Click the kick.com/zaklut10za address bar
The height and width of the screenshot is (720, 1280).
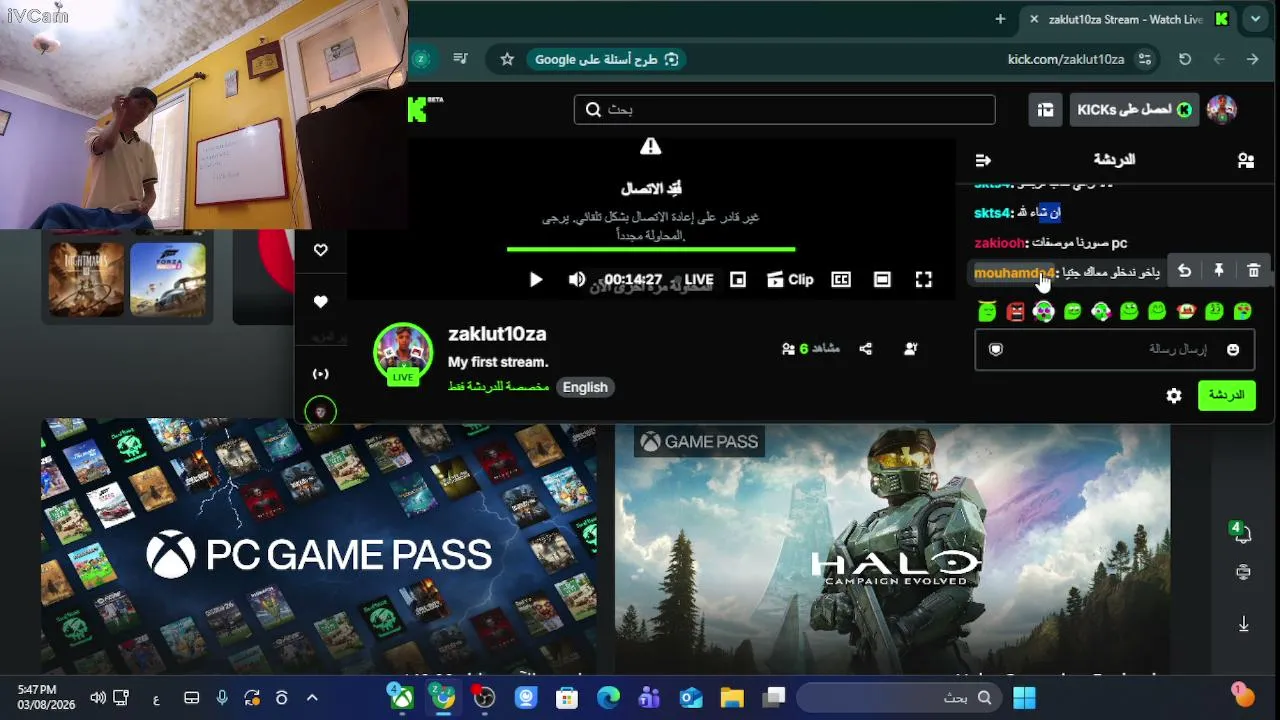1066,59
